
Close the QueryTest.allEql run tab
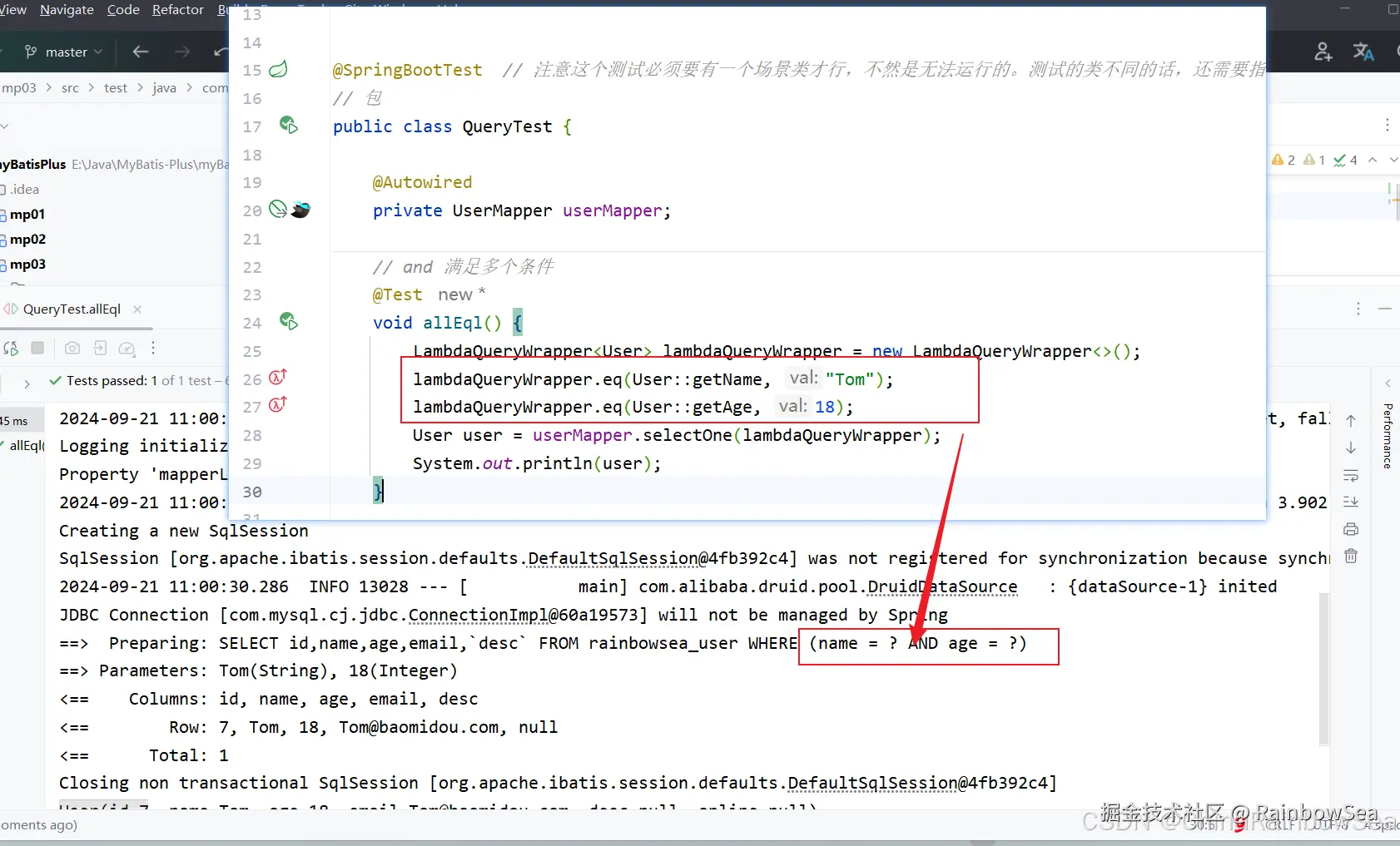pyautogui.click(x=137, y=309)
